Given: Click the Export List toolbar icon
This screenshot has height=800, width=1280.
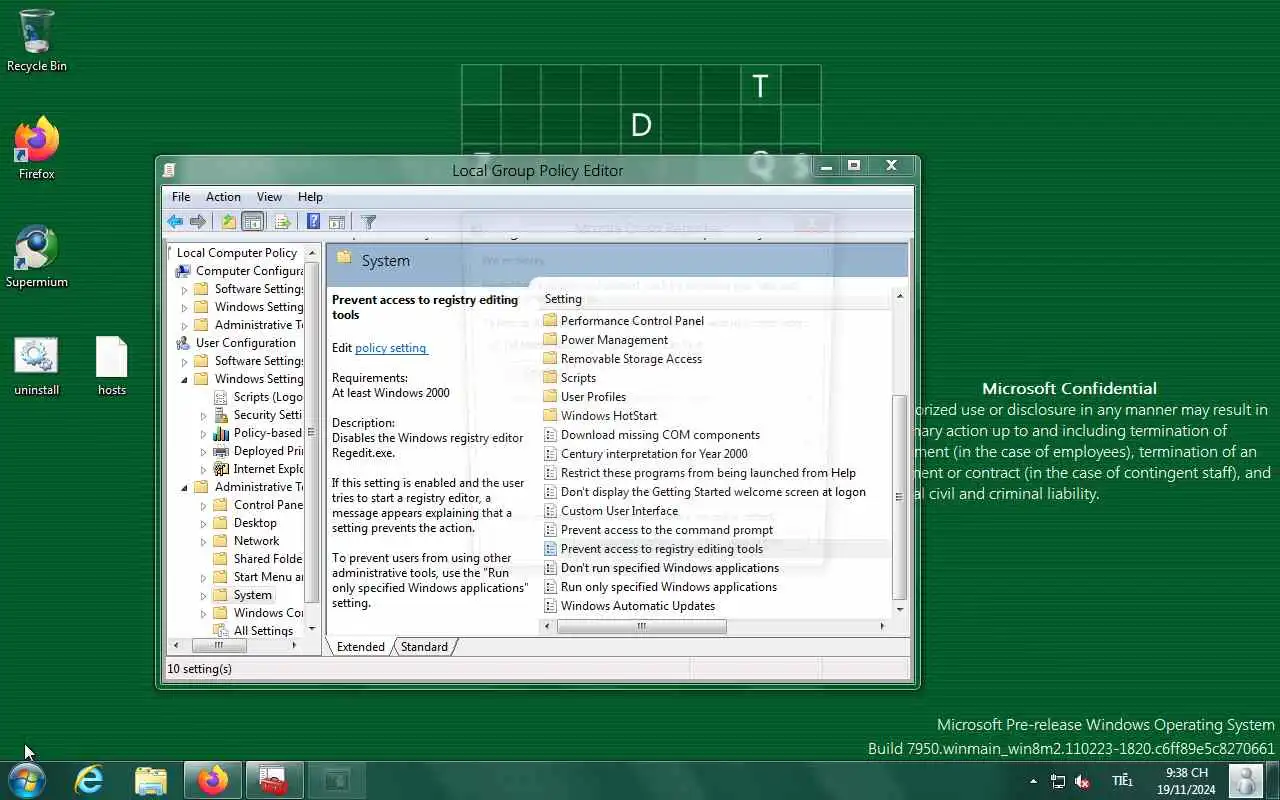Looking at the screenshot, I should tap(283, 222).
